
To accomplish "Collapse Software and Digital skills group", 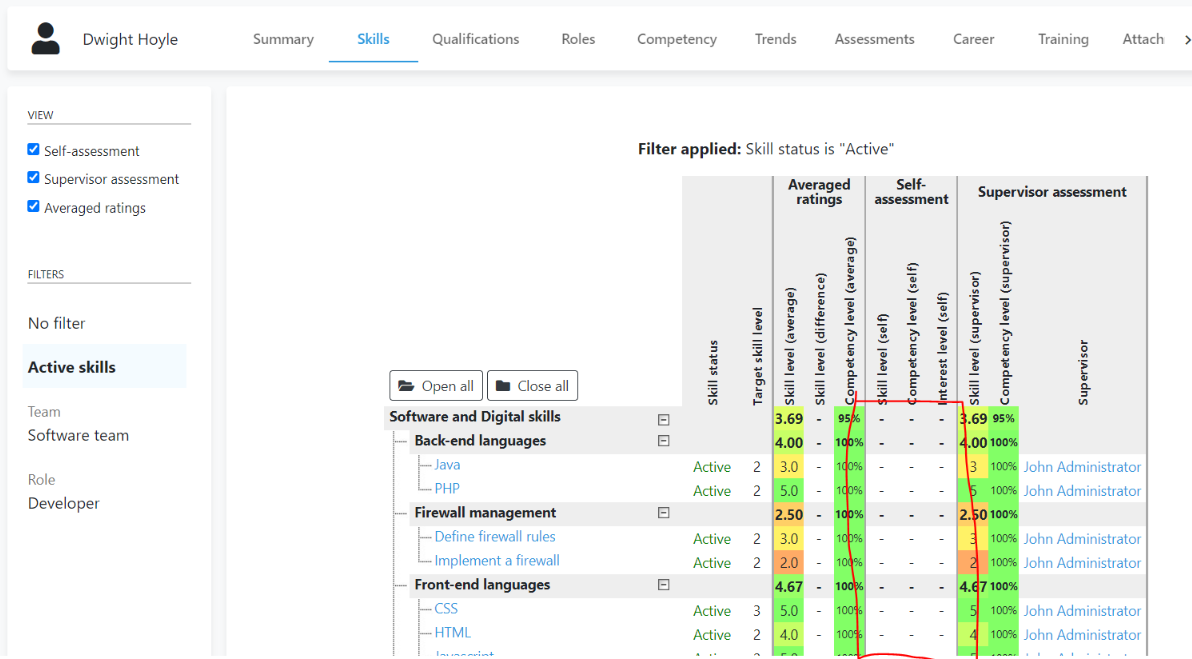I will pyautogui.click(x=663, y=420).
